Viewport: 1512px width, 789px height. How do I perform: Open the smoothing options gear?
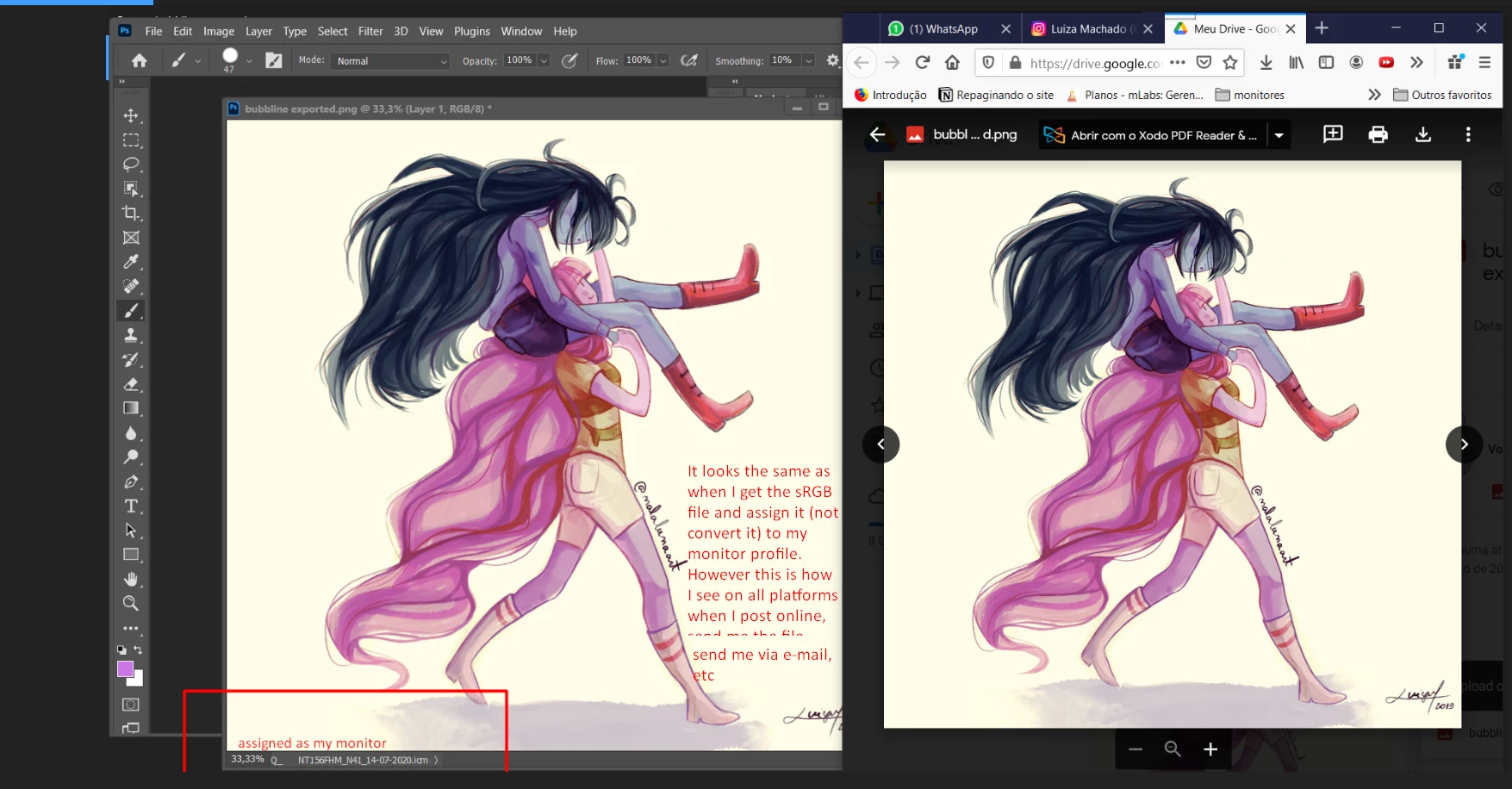tap(832, 60)
